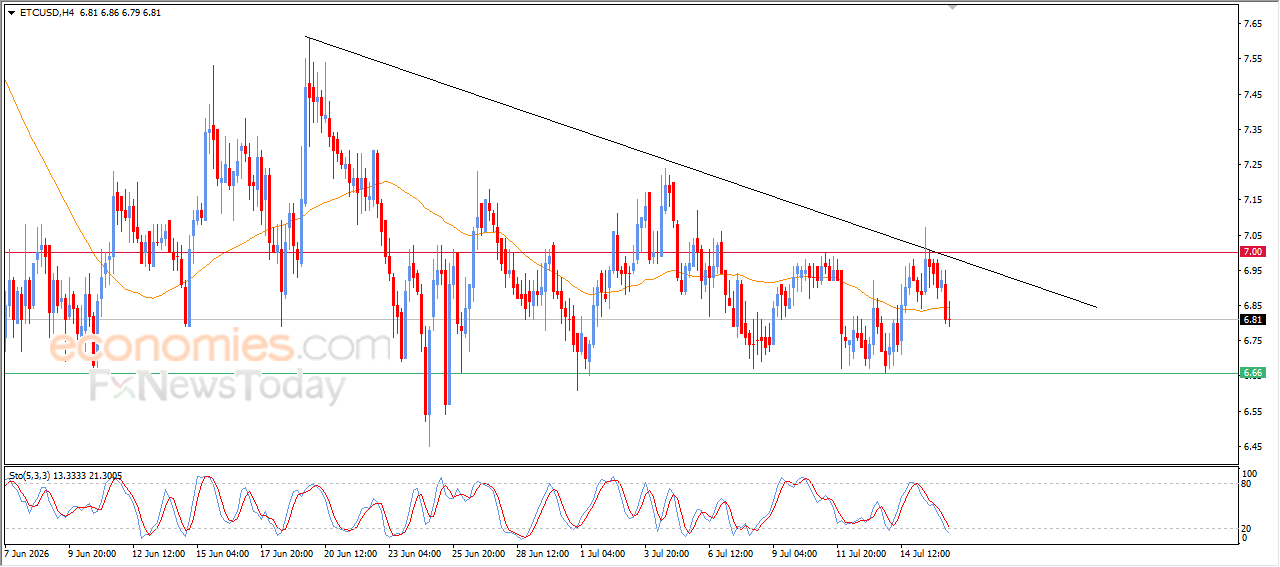
Task: Click the economies.com watermark logo
Action: (220, 347)
